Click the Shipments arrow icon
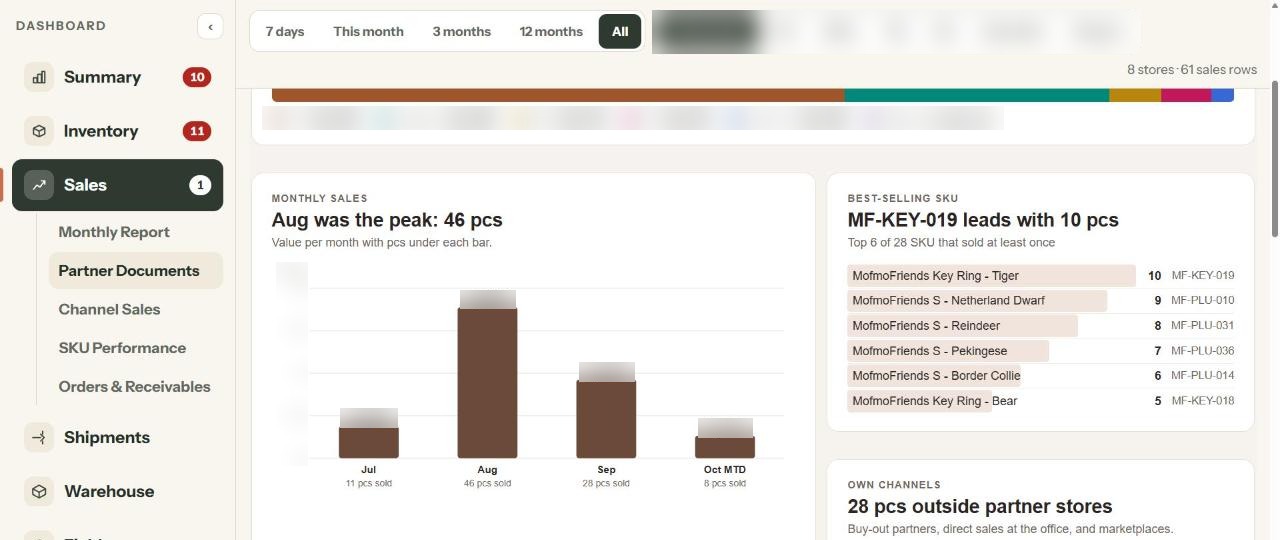This screenshot has width=1280, height=540. [x=39, y=437]
